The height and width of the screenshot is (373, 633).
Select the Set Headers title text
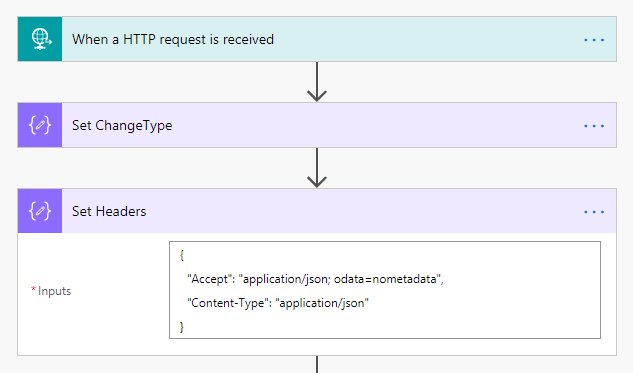coord(109,211)
